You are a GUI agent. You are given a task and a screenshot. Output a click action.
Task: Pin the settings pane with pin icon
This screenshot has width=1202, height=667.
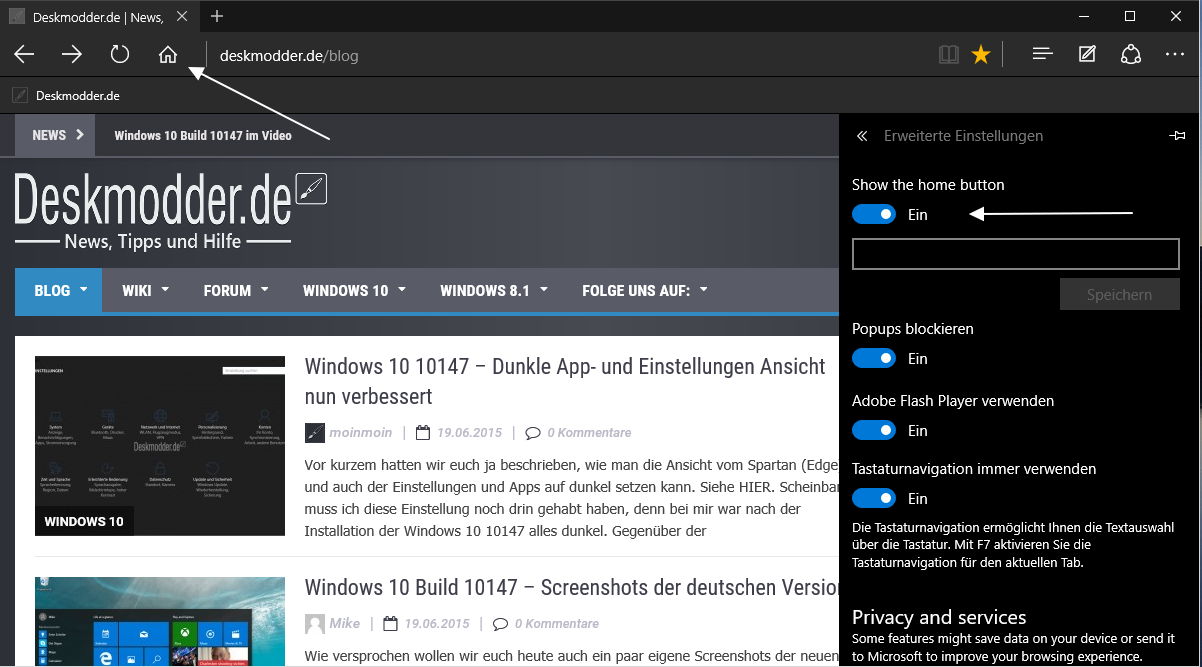1177,136
